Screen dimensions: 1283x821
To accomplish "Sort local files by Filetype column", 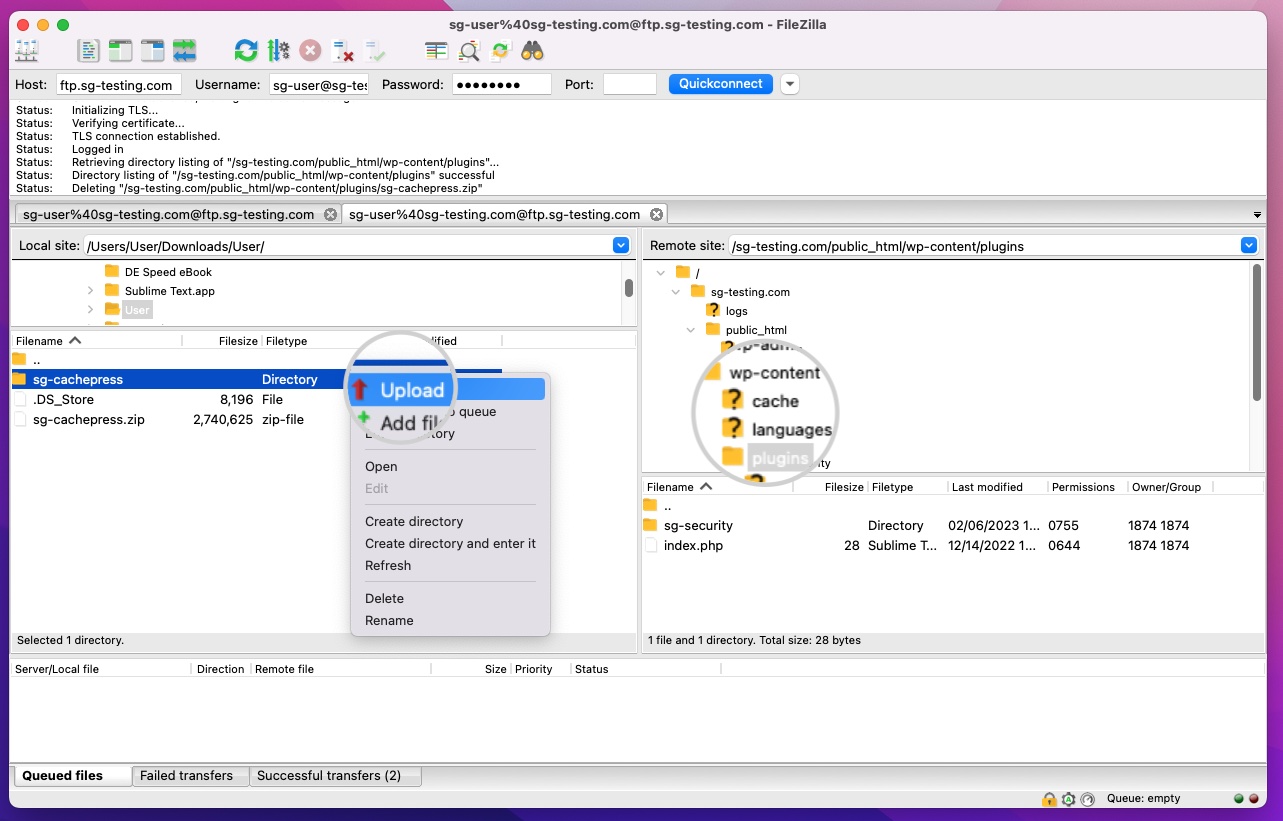I will point(305,341).
